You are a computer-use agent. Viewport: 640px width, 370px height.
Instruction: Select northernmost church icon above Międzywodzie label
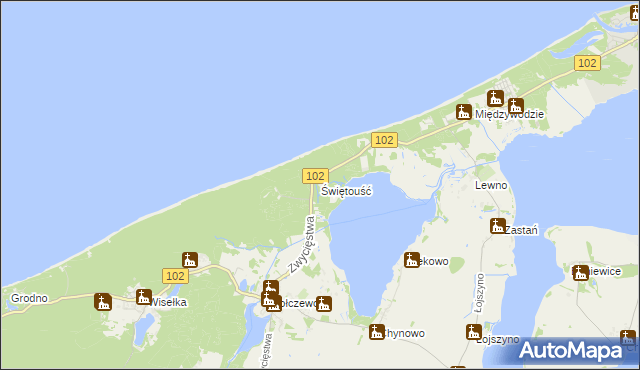click(495, 98)
